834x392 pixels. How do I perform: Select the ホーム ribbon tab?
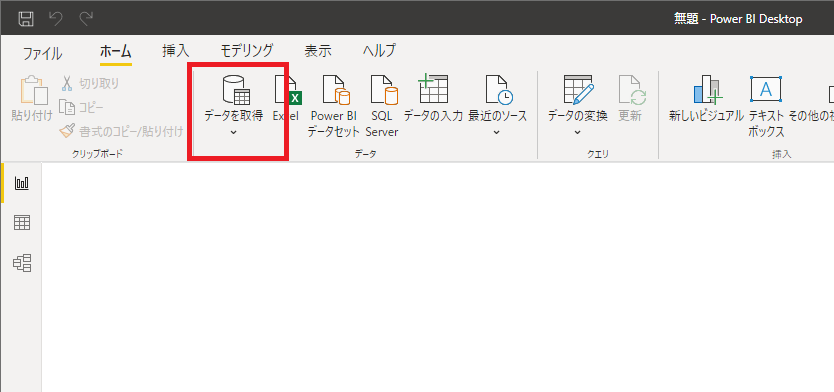tap(115, 52)
